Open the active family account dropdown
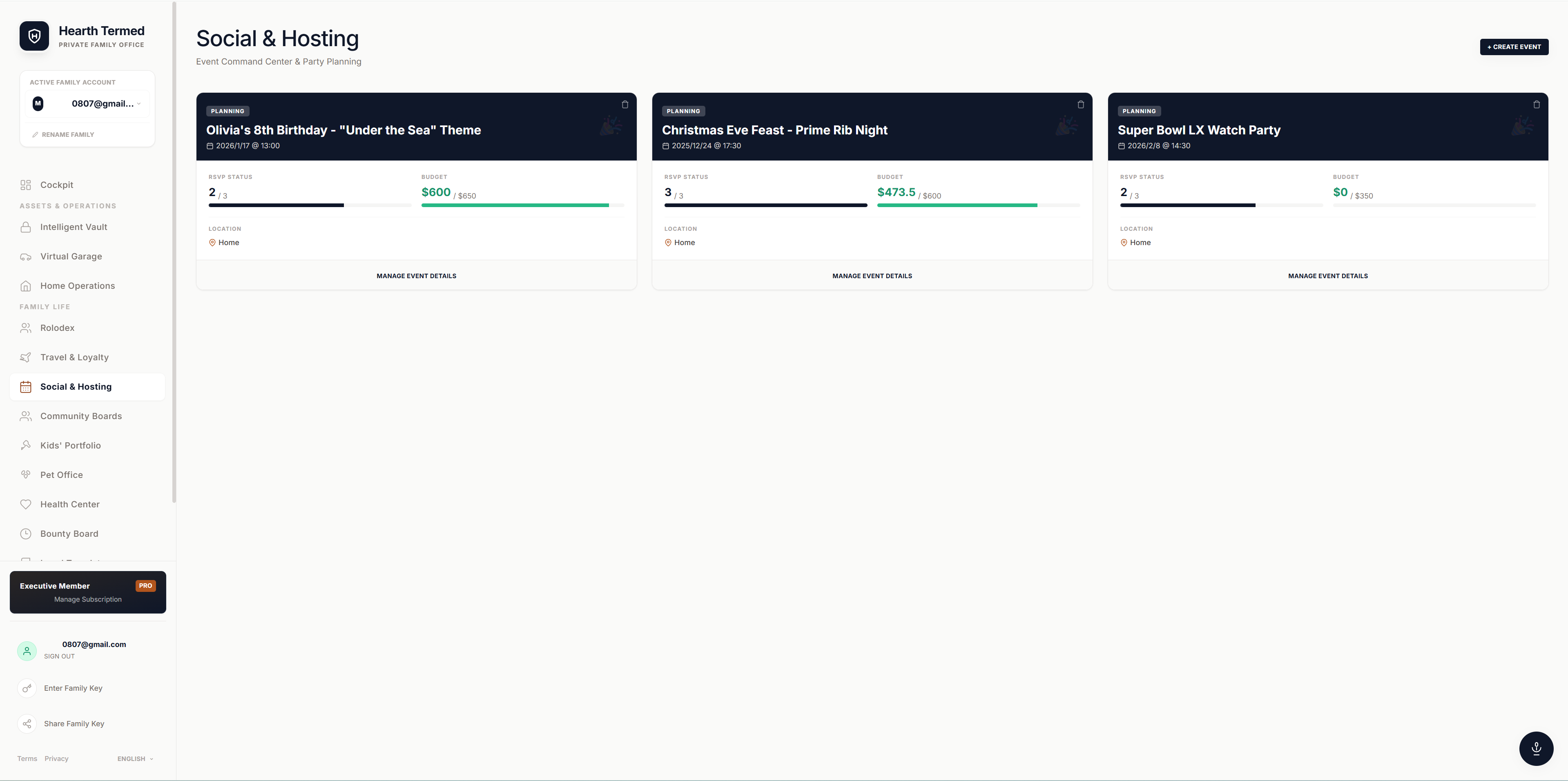 [x=88, y=103]
